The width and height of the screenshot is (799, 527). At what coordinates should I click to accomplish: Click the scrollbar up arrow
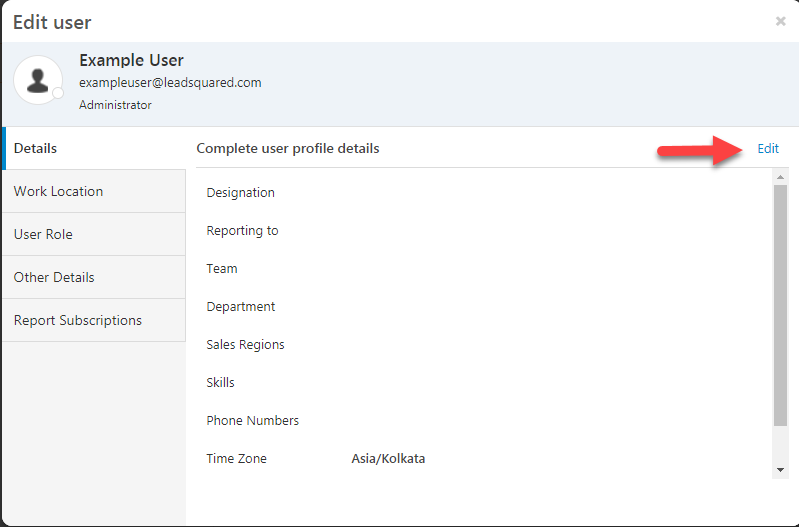780,177
